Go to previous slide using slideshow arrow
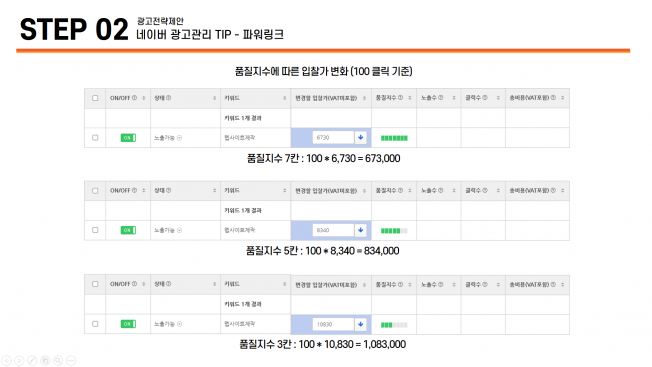 coord(6,360)
